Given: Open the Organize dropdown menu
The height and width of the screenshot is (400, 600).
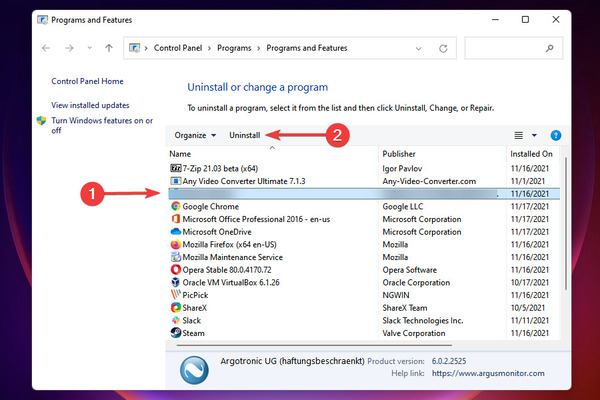Looking at the screenshot, I should tap(195, 135).
